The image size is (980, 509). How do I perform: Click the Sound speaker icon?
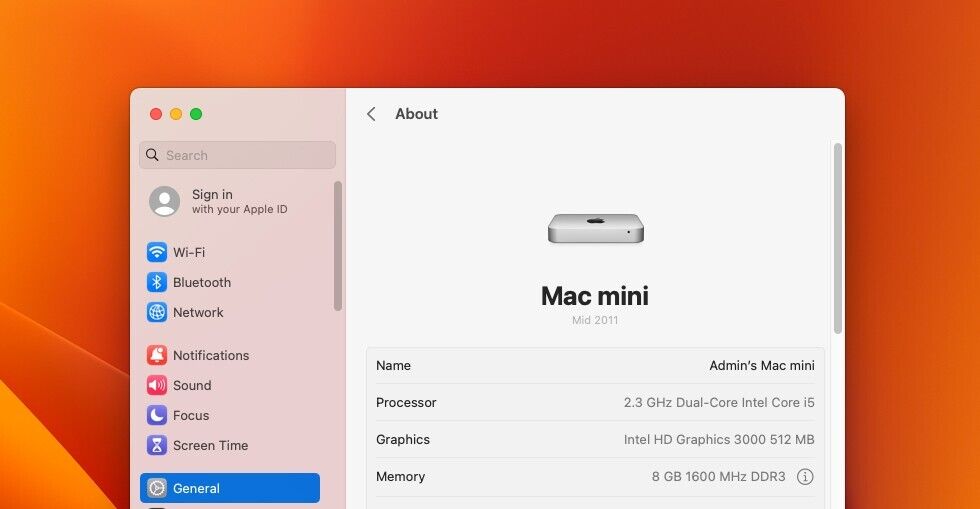tap(157, 385)
